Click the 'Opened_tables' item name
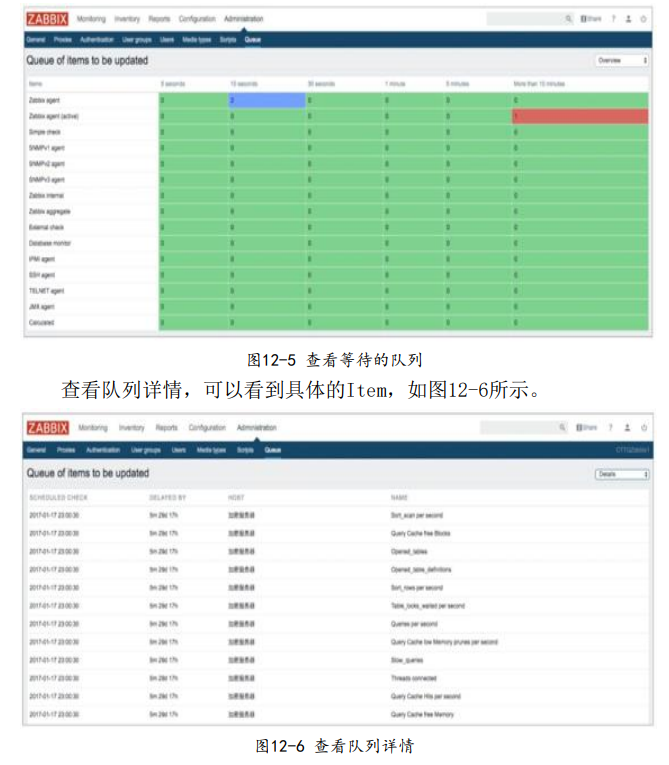 tap(409, 551)
